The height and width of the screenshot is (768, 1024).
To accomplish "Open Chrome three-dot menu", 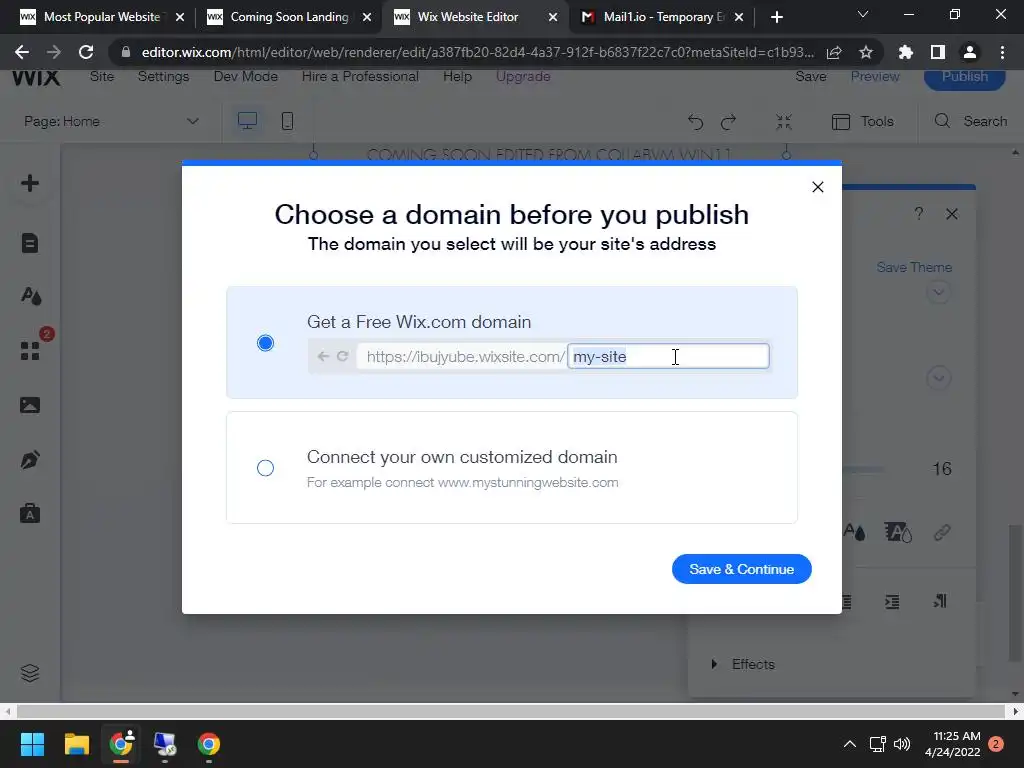I will [1002, 52].
